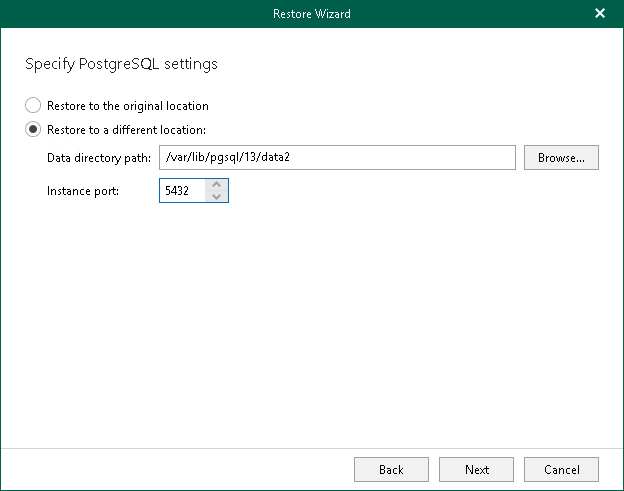Click the "Restore Wizard" title text

tap(311, 14)
